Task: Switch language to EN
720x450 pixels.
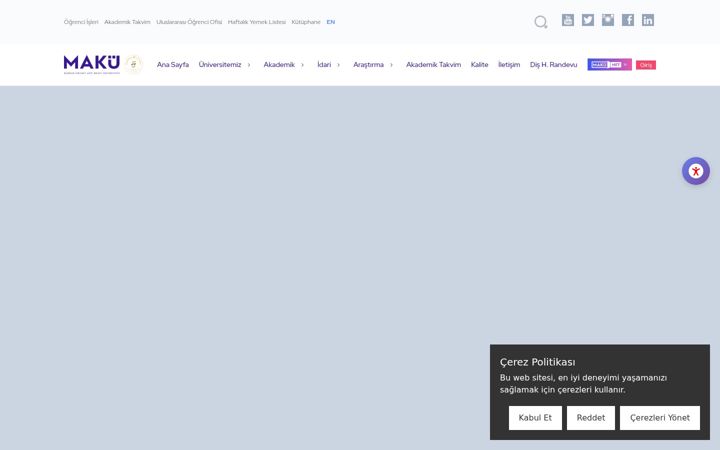Action: [x=331, y=22]
